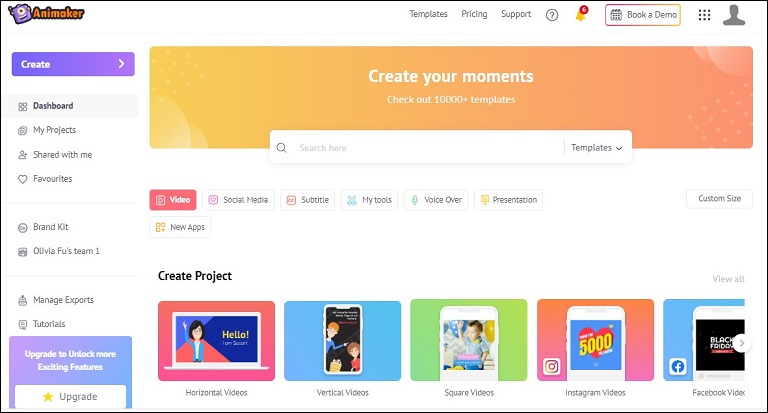Open the View all link

[x=728, y=279]
